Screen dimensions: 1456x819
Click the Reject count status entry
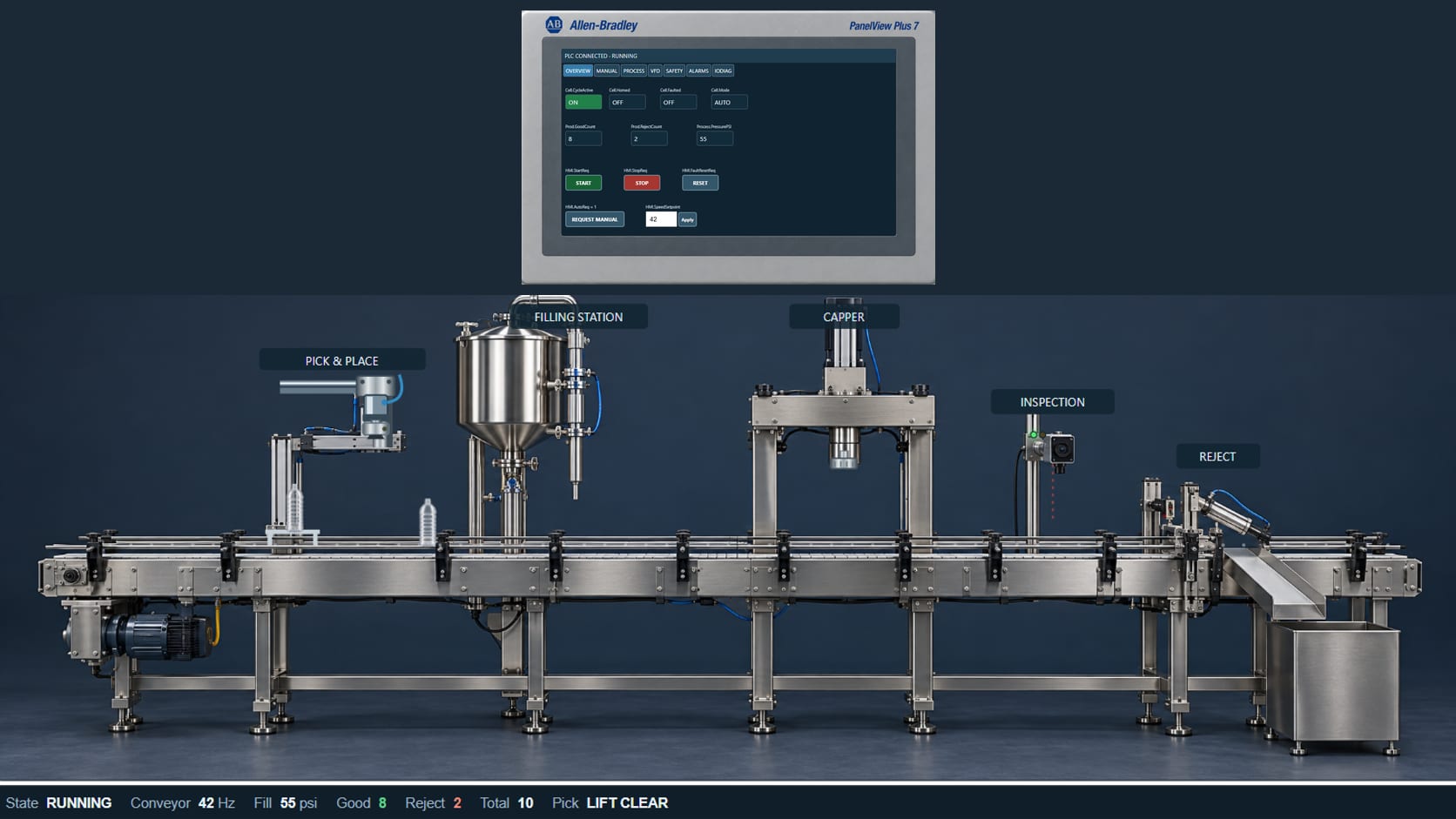point(434,802)
